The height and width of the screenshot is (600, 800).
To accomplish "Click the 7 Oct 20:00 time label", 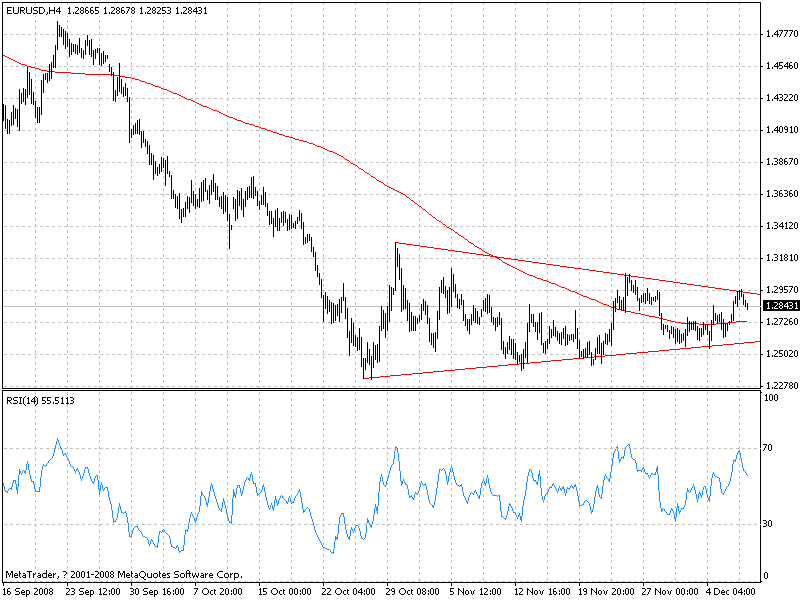I will [x=218, y=592].
